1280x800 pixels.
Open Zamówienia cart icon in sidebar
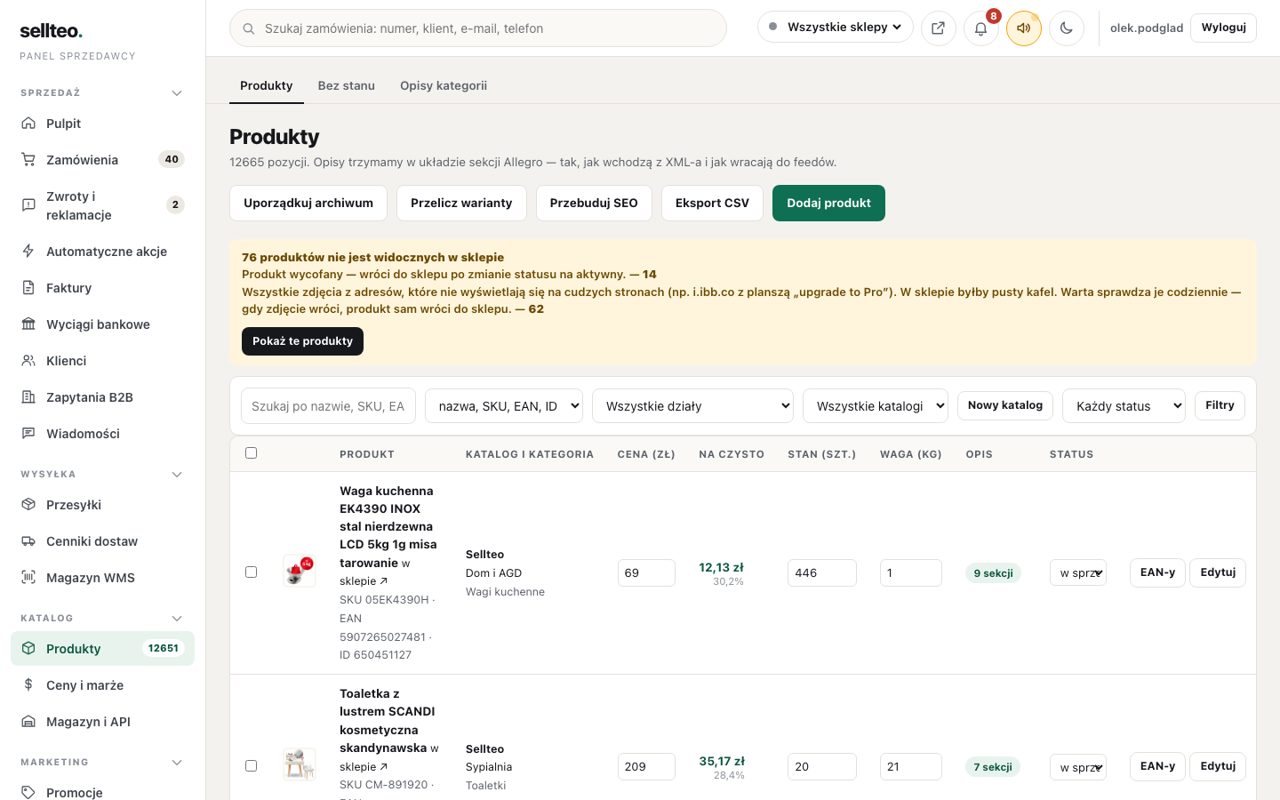point(29,160)
